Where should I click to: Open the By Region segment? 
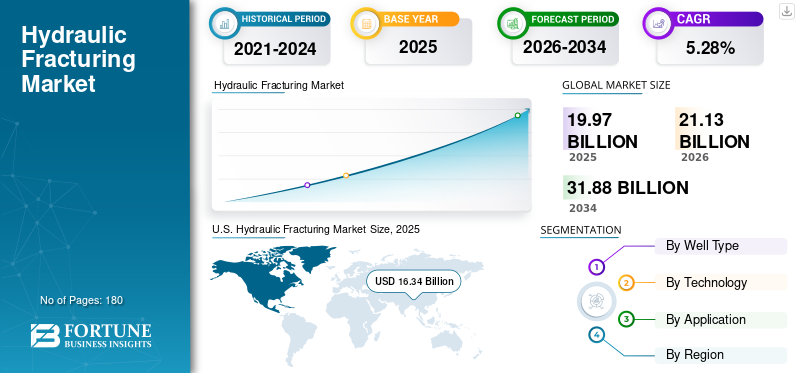coord(720,355)
